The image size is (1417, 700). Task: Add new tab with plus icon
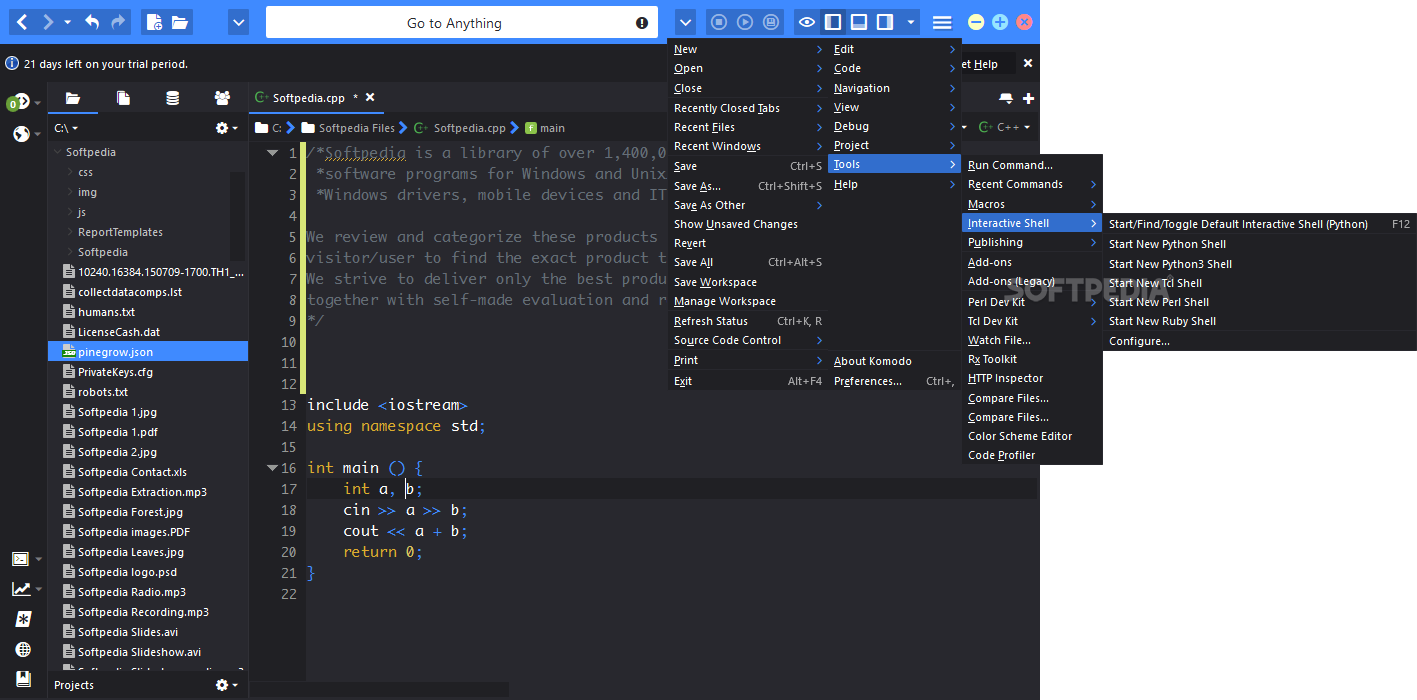(1028, 98)
